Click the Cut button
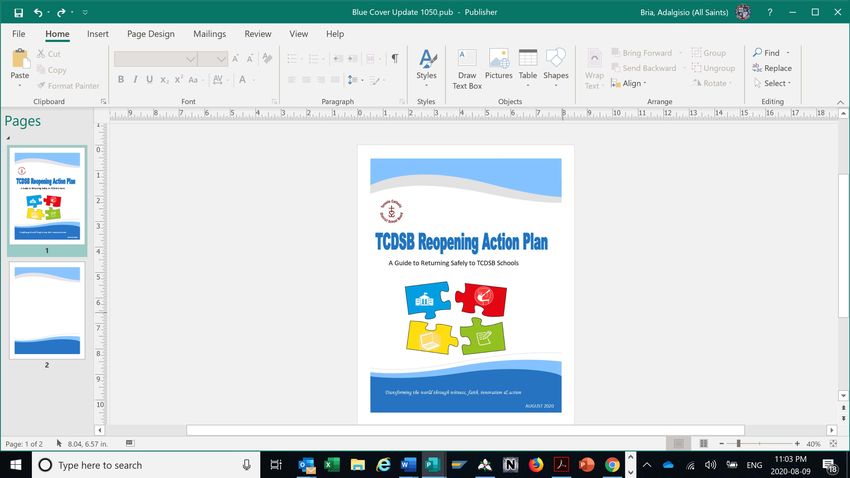The image size is (850, 478). [49, 54]
